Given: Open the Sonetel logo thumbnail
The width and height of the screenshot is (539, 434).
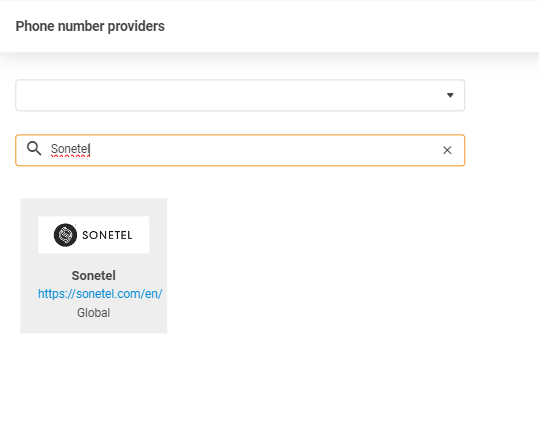Looking at the screenshot, I should tap(94, 235).
